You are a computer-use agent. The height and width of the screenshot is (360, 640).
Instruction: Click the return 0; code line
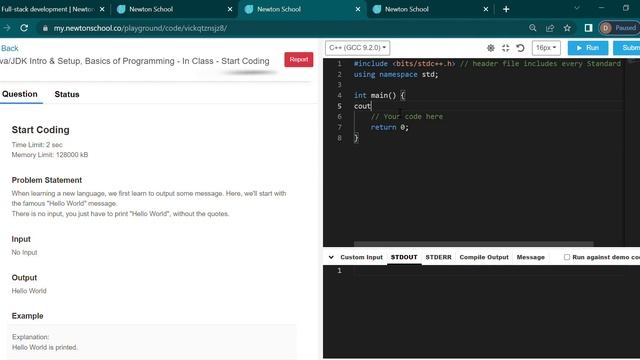pyautogui.click(x=389, y=127)
